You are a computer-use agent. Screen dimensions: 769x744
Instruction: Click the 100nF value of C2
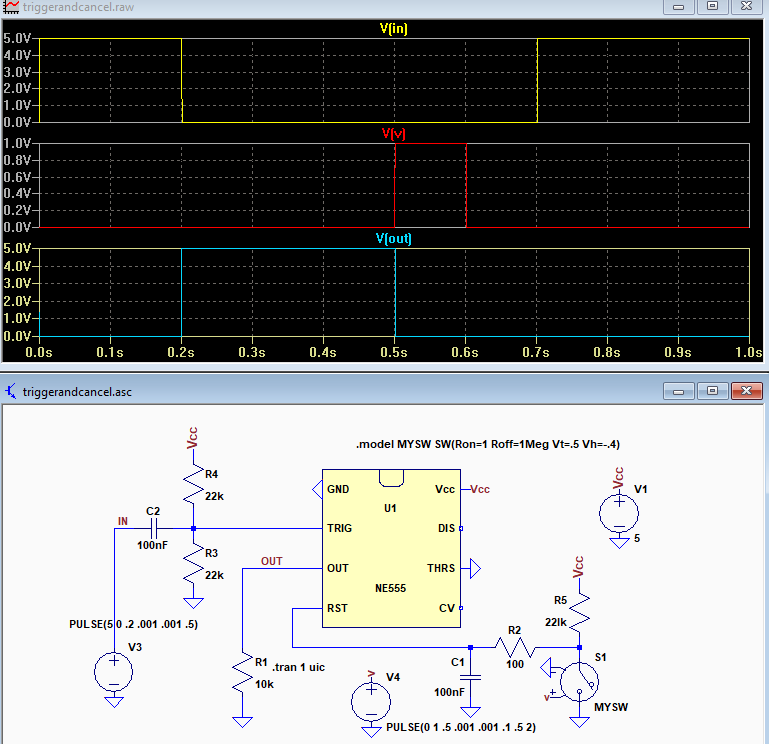point(152,545)
